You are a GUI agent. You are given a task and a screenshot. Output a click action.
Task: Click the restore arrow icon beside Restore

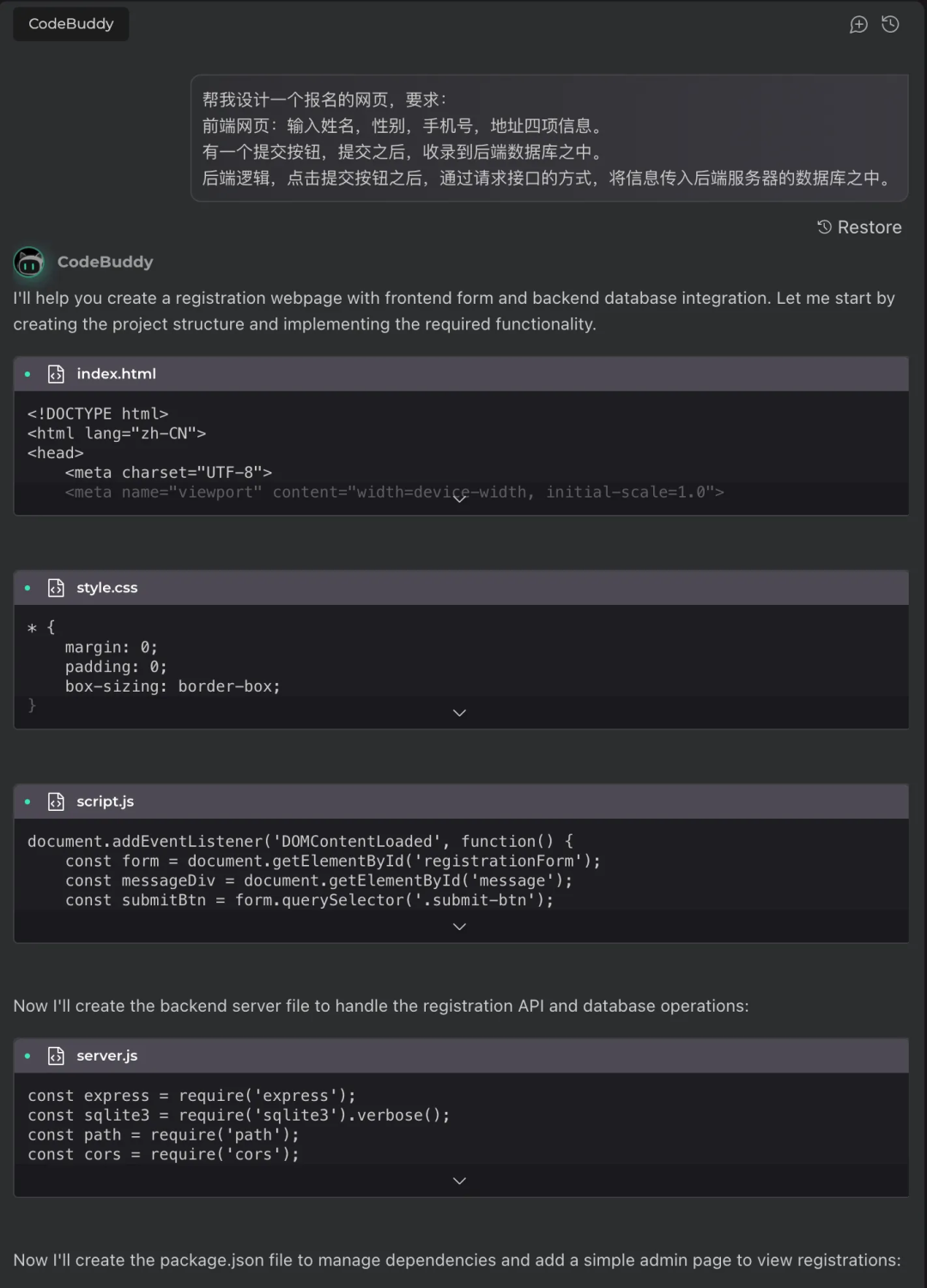824,227
